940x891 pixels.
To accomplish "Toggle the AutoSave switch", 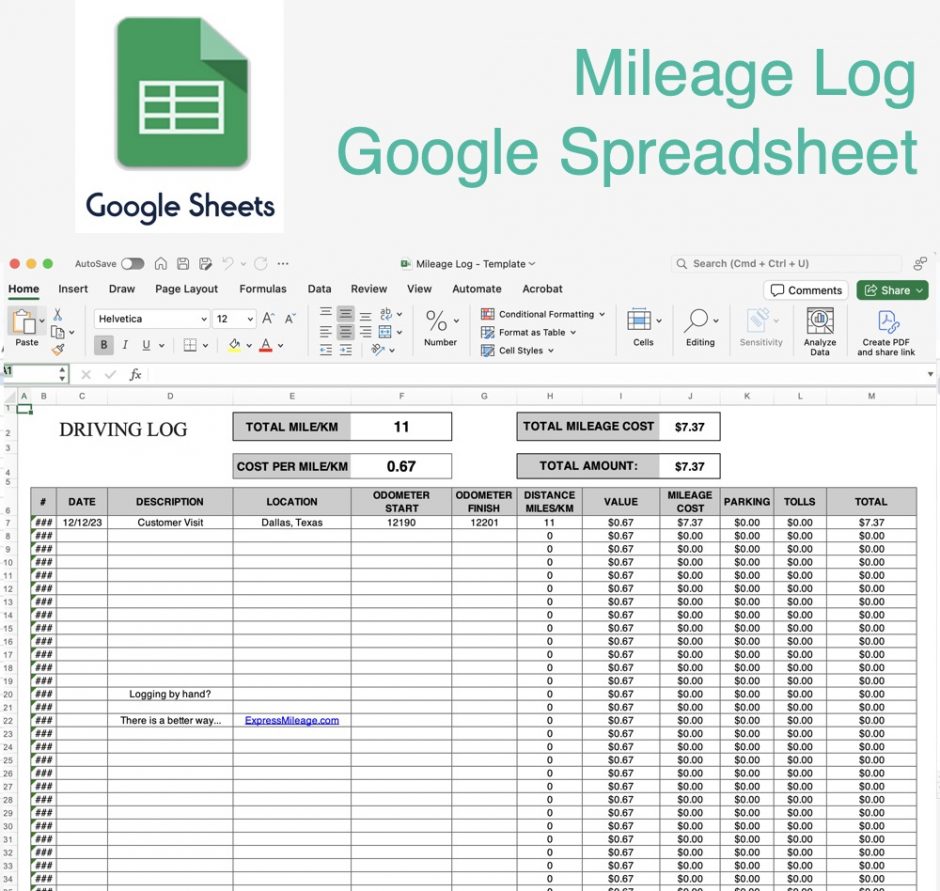I will (132, 264).
